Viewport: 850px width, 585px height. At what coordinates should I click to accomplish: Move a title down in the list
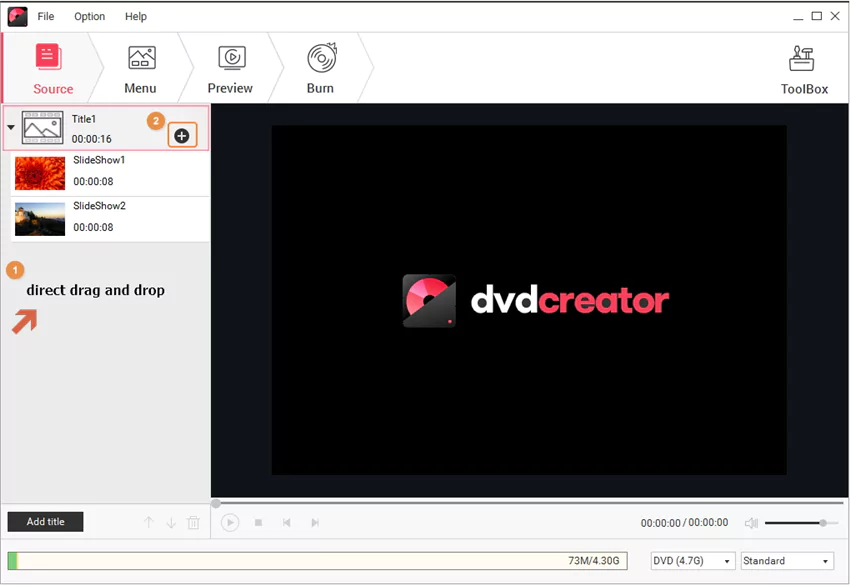pos(170,522)
